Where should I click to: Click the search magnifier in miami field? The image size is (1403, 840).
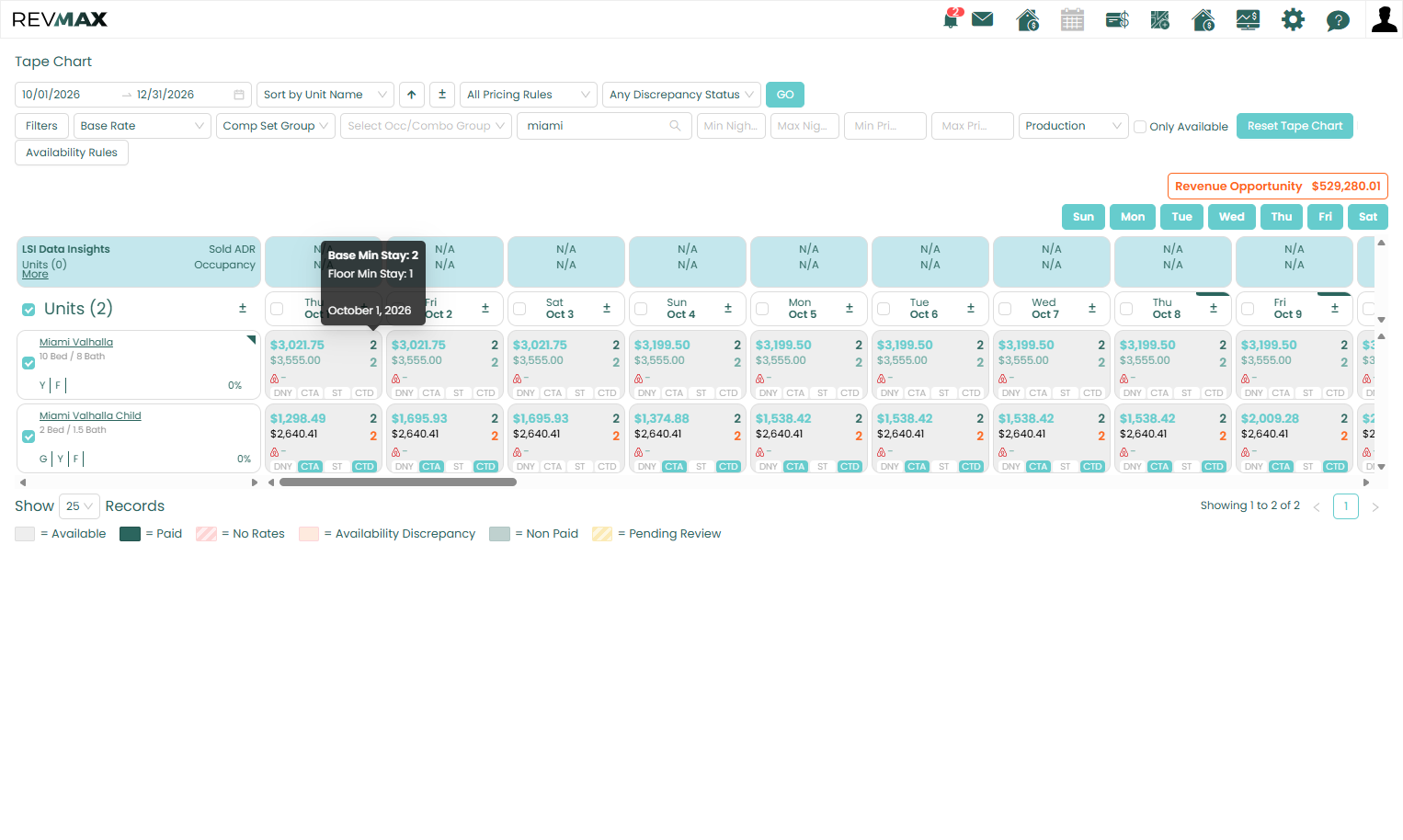coord(676,126)
